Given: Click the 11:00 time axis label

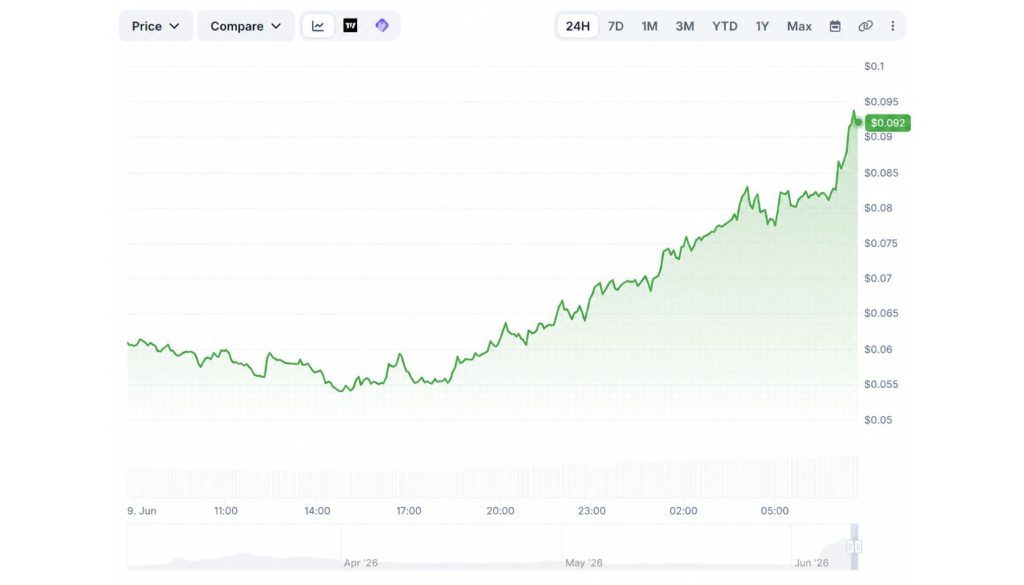Looking at the screenshot, I should 226,511.
